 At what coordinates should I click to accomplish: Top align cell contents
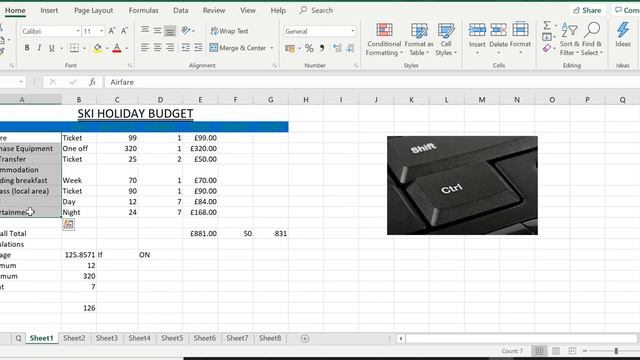tap(145, 31)
